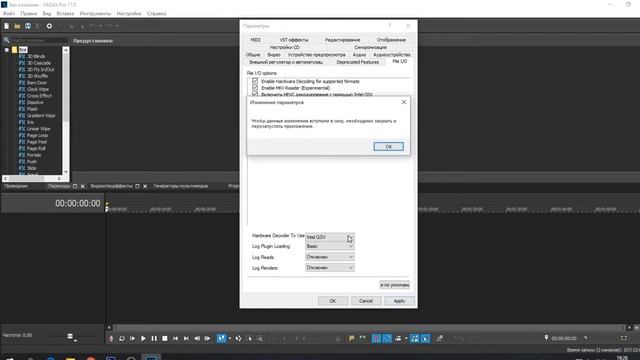Switch to Редактирование tab
This screenshot has height=360, width=640.
click(342, 40)
